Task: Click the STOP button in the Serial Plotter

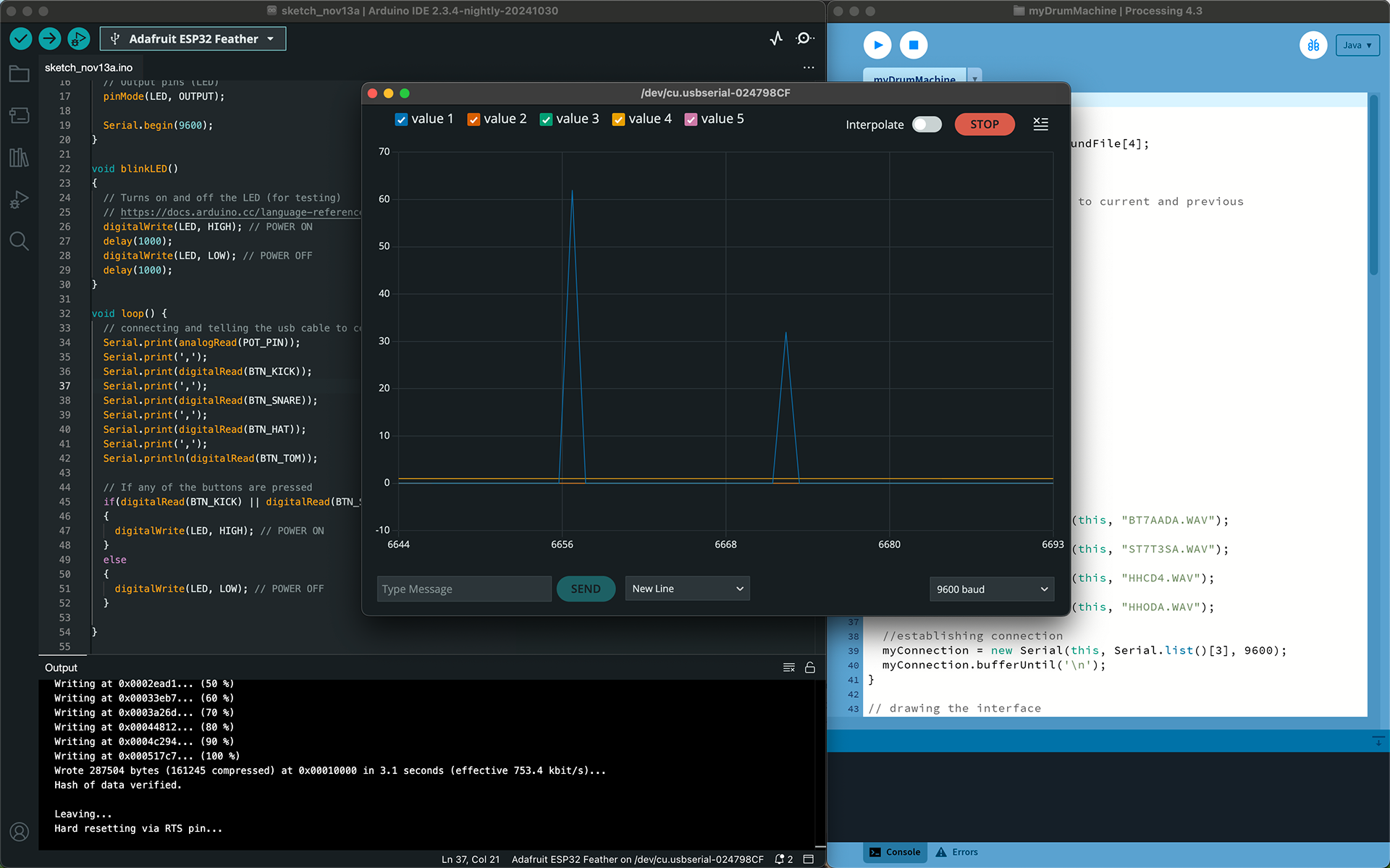Action: (984, 125)
